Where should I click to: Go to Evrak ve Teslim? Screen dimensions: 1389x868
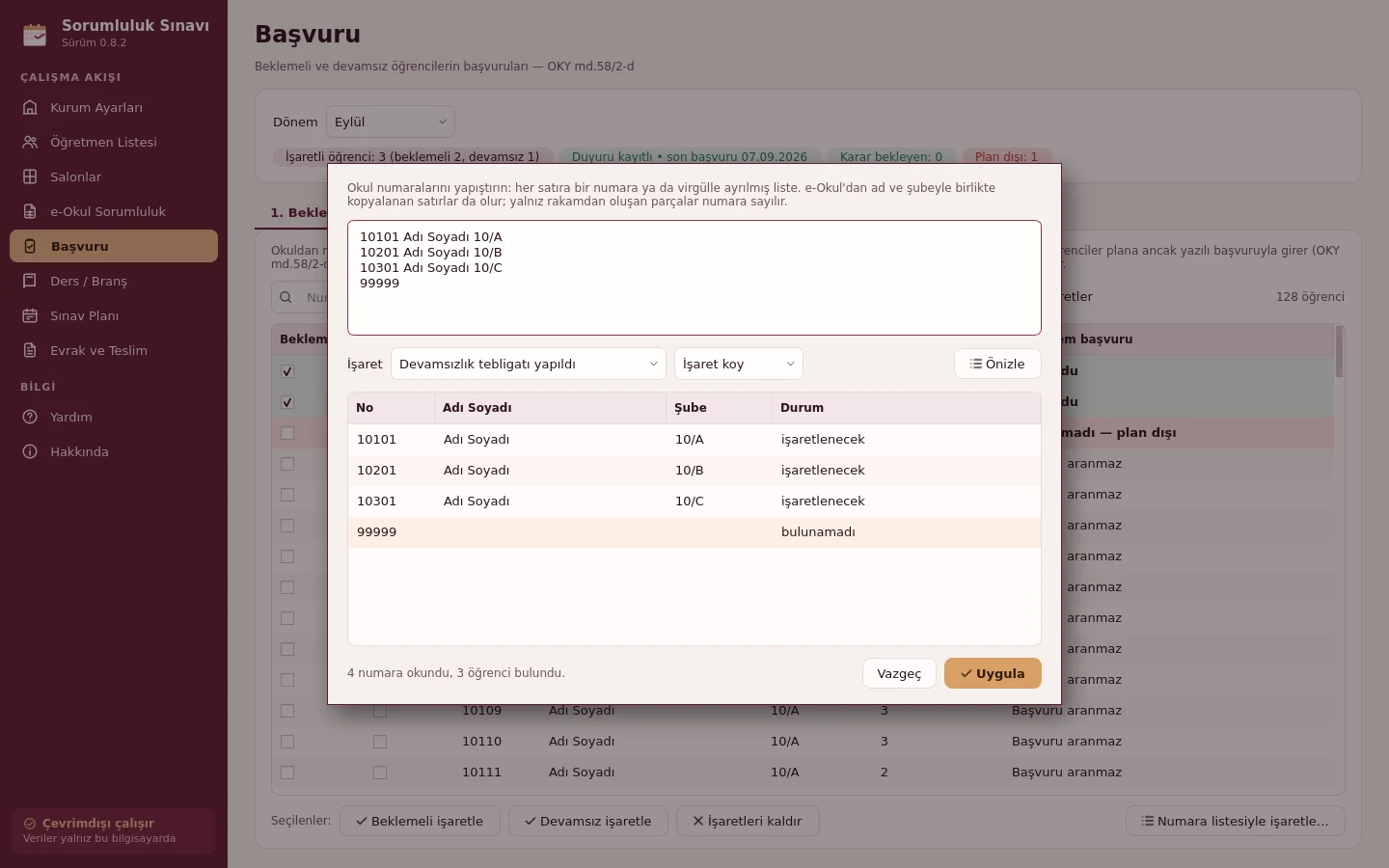click(114, 350)
